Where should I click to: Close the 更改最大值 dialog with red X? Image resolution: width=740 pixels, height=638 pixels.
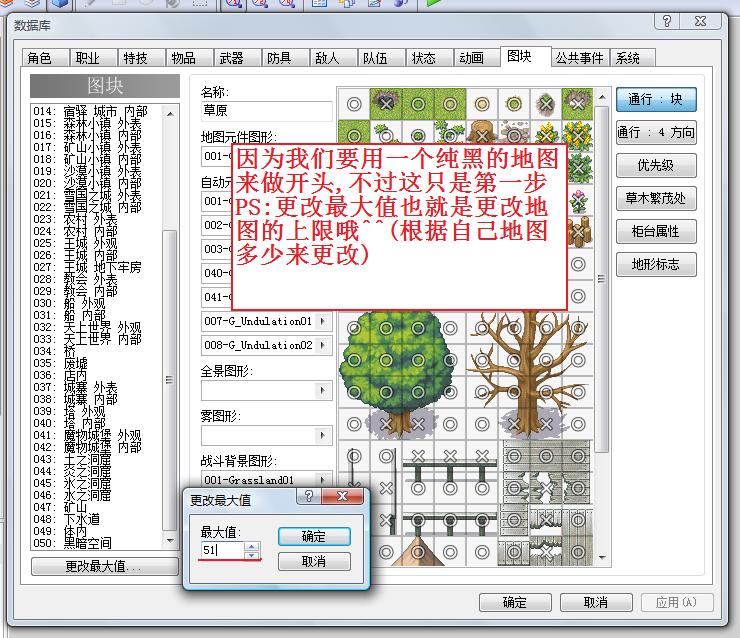[x=343, y=496]
